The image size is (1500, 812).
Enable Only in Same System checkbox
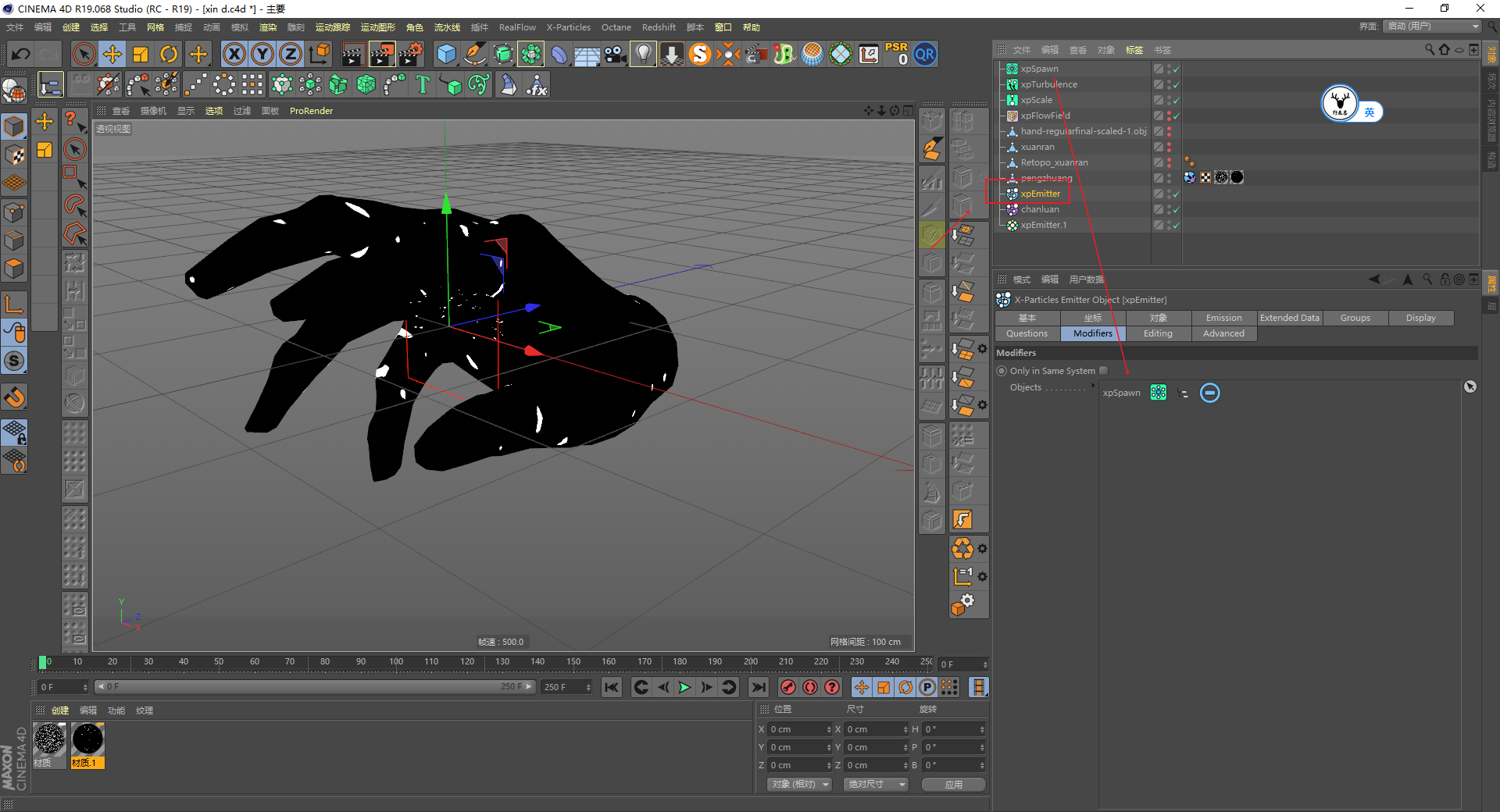pyautogui.click(x=1103, y=371)
